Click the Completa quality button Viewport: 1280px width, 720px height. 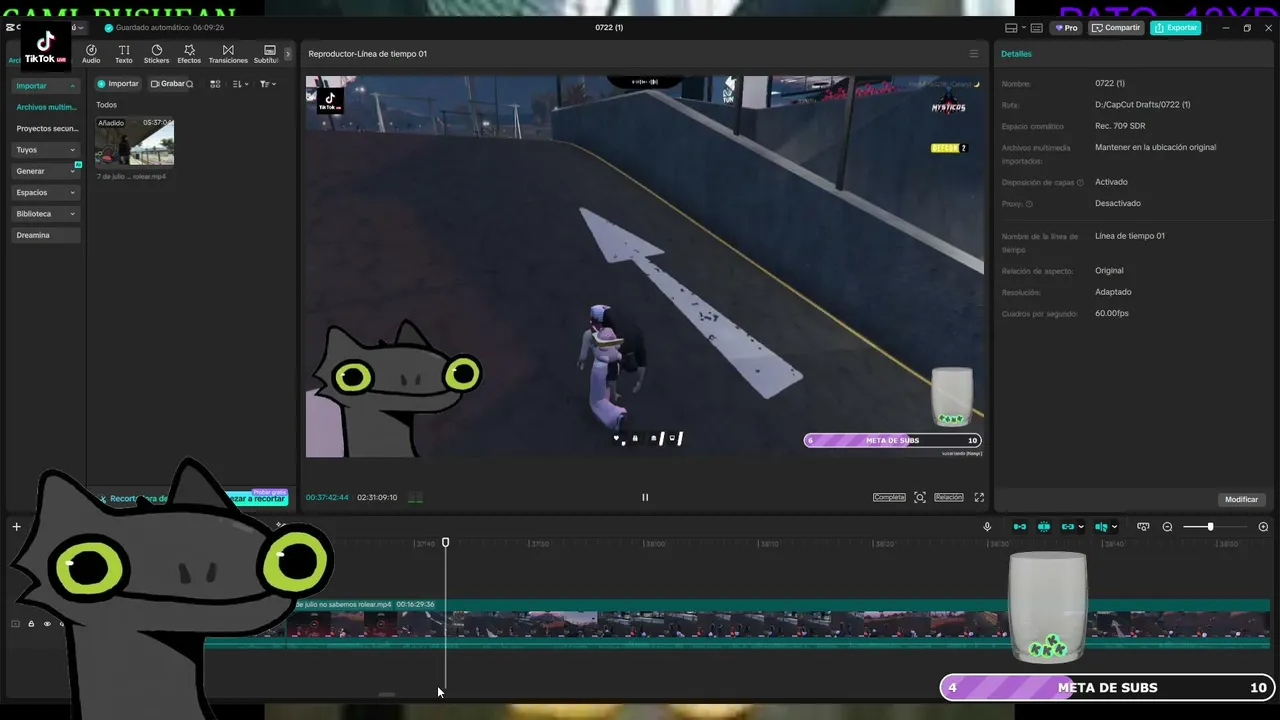[889, 497]
